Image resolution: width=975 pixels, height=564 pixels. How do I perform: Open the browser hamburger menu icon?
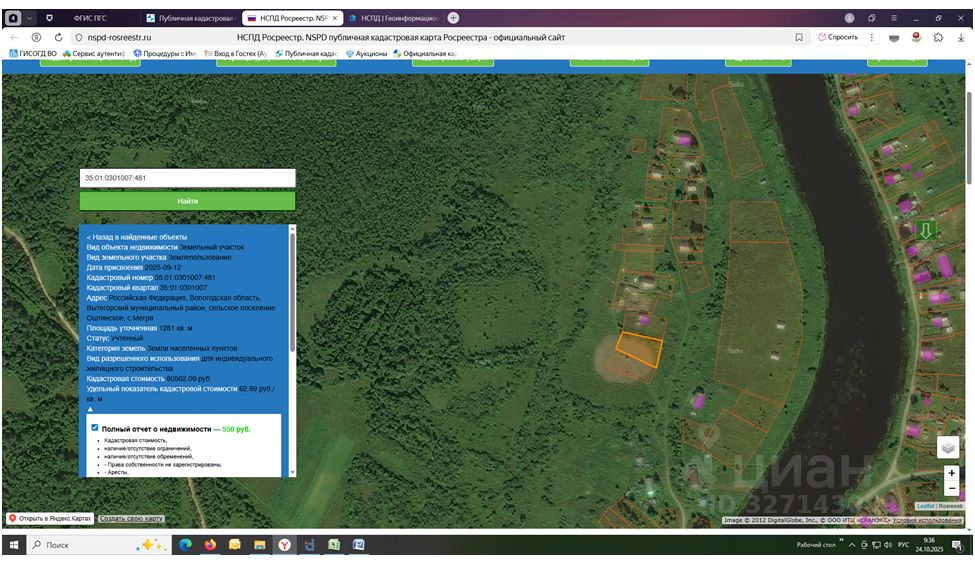(894, 18)
